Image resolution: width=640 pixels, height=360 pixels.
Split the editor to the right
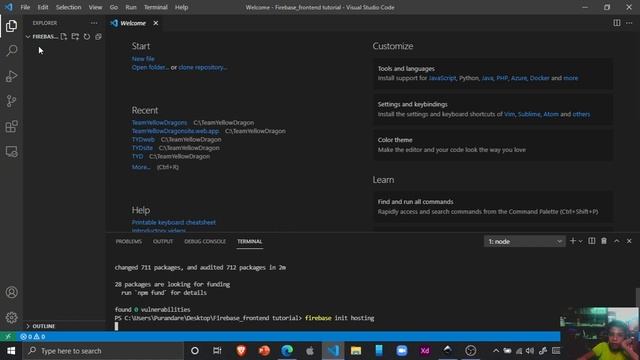tap(617, 23)
